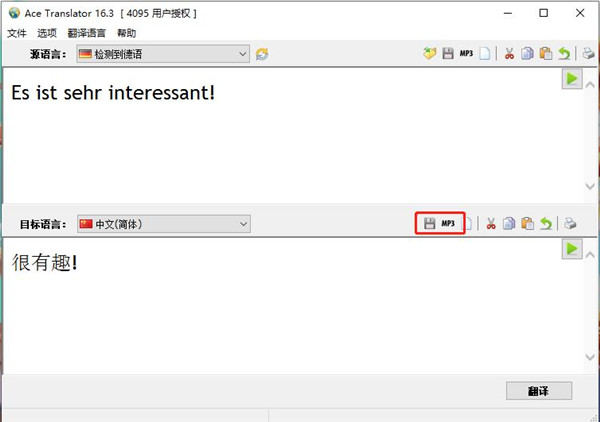Paste into translation icon
The image size is (600, 422).
pos(528,223)
